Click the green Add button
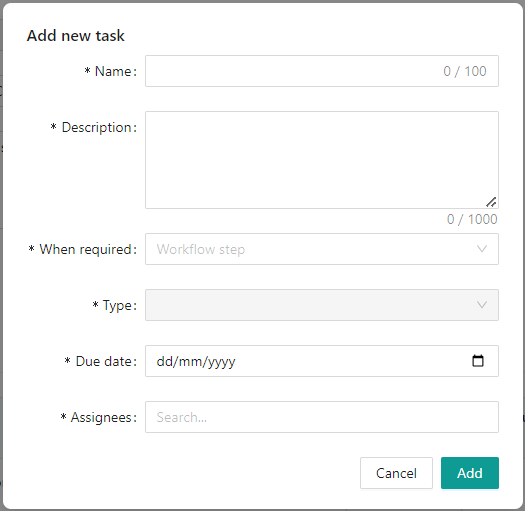Screen dimensions: 525x511 [470, 473]
